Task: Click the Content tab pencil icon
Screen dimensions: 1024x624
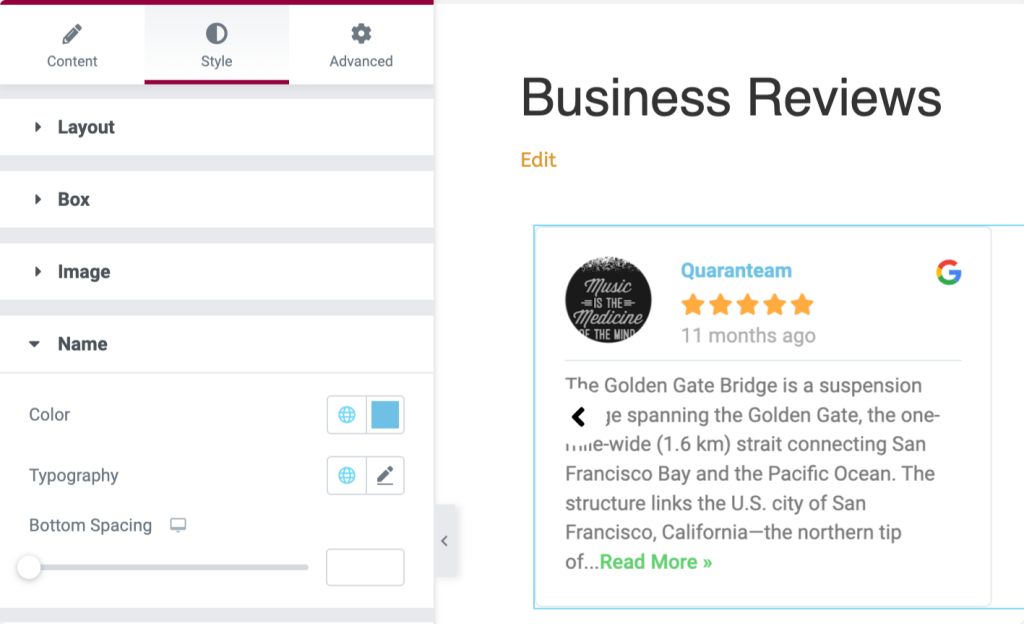Action: coord(72,35)
